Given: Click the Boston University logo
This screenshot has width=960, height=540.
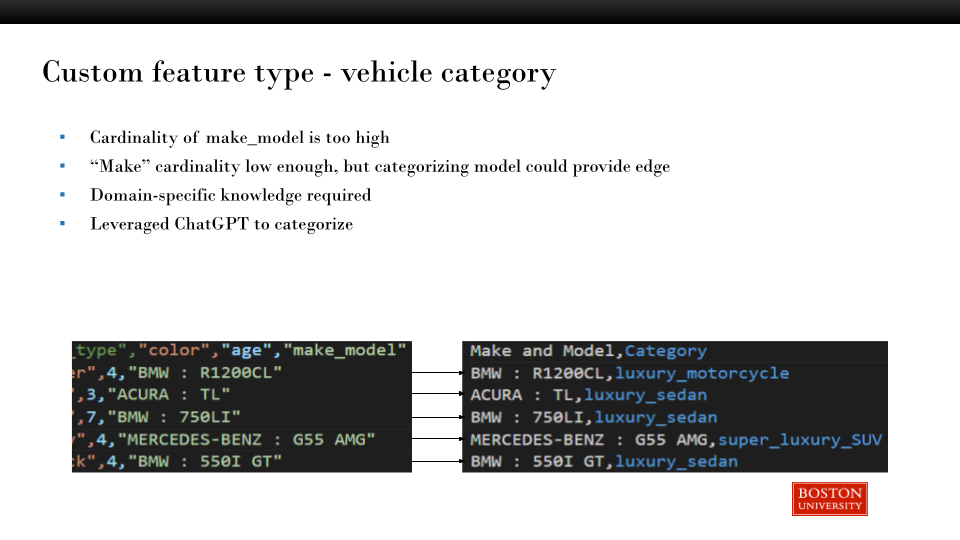Looking at the screenshot, I should tap(830, 499).
